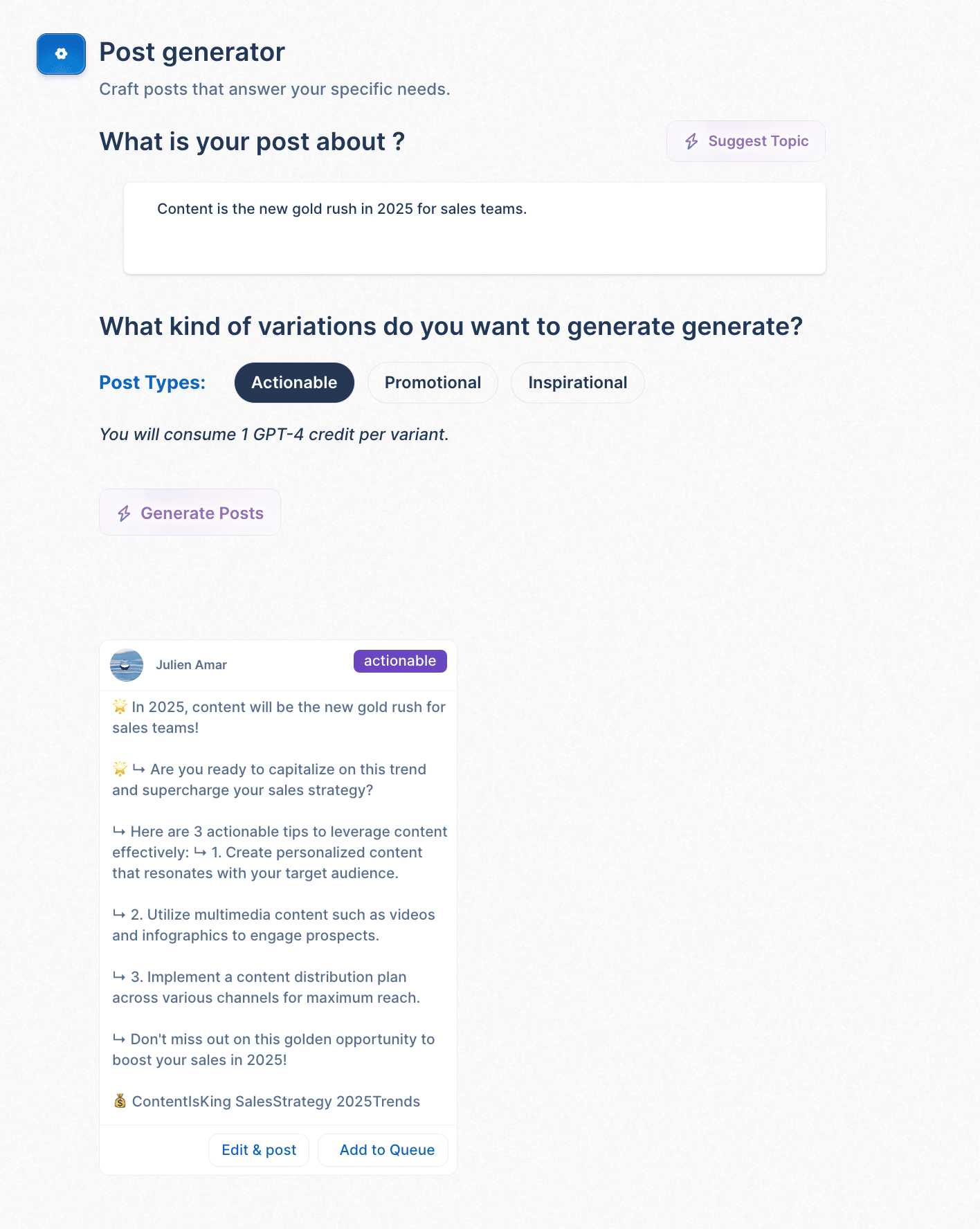Click the lightning bolt icon in Suggest Topic
This screenshot has width=980, height=1229.
coord(691,141)
